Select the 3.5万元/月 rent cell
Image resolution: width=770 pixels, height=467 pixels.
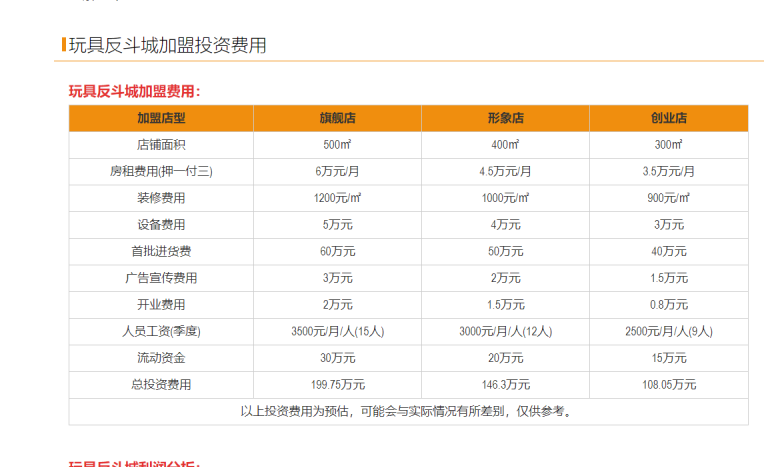pos(669,171)
